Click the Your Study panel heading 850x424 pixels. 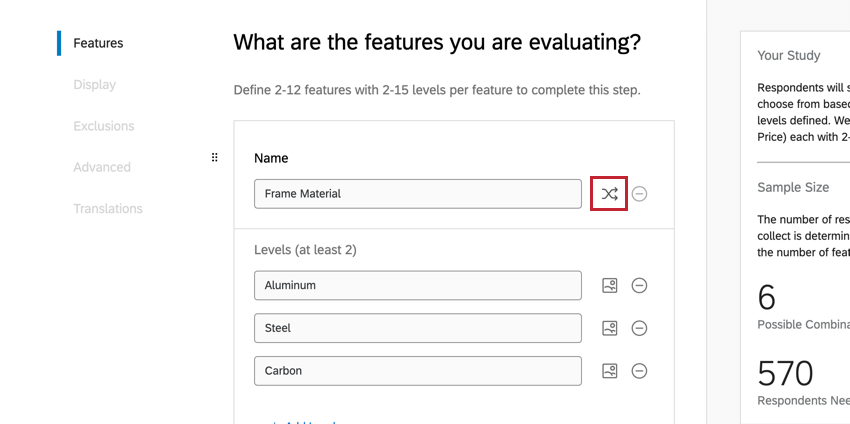(789, 56)
